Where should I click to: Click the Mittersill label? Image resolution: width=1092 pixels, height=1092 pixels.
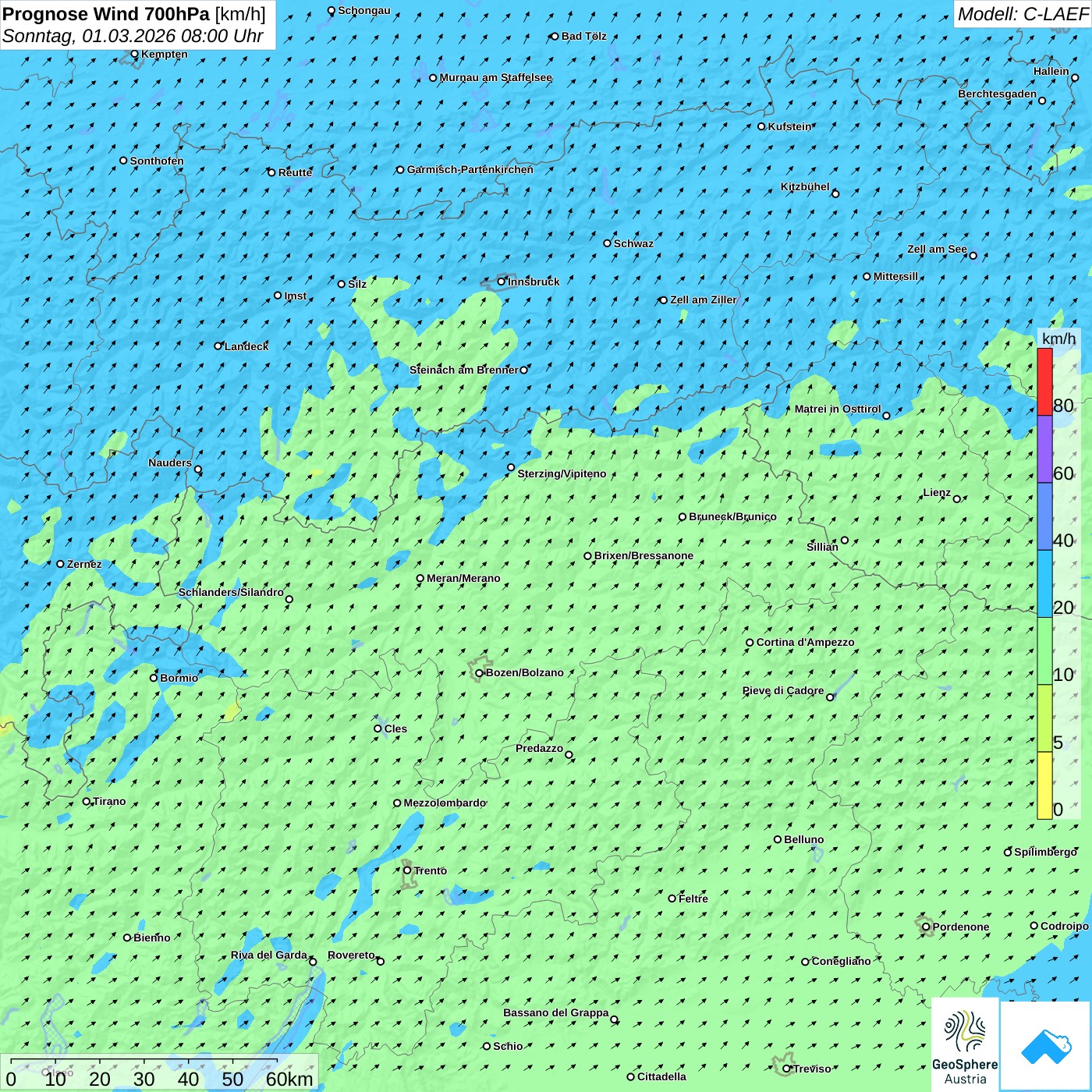pos(896,276)
